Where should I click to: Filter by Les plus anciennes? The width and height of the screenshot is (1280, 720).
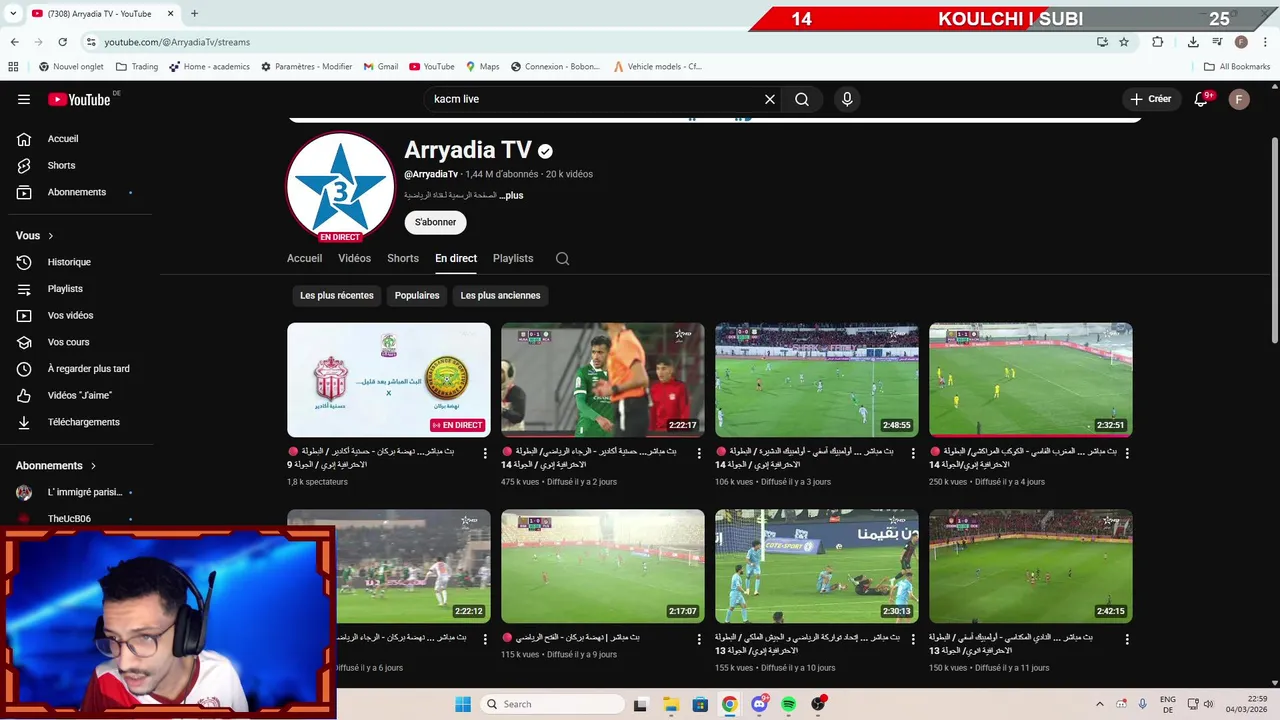tap(500, 296)
